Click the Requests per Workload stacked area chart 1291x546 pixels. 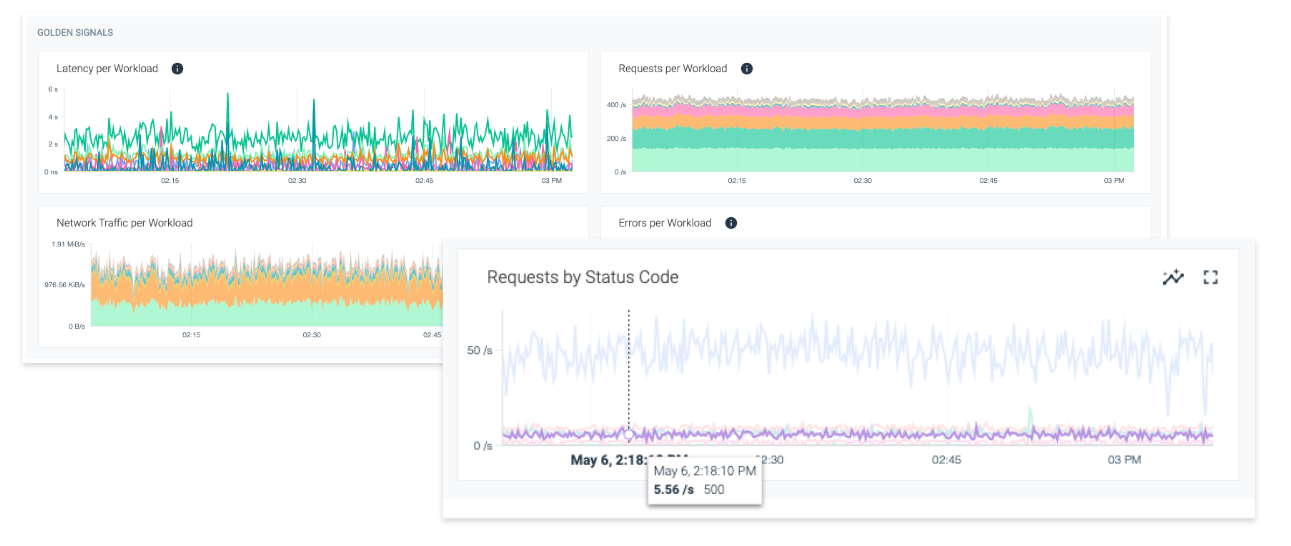(883, 132)
